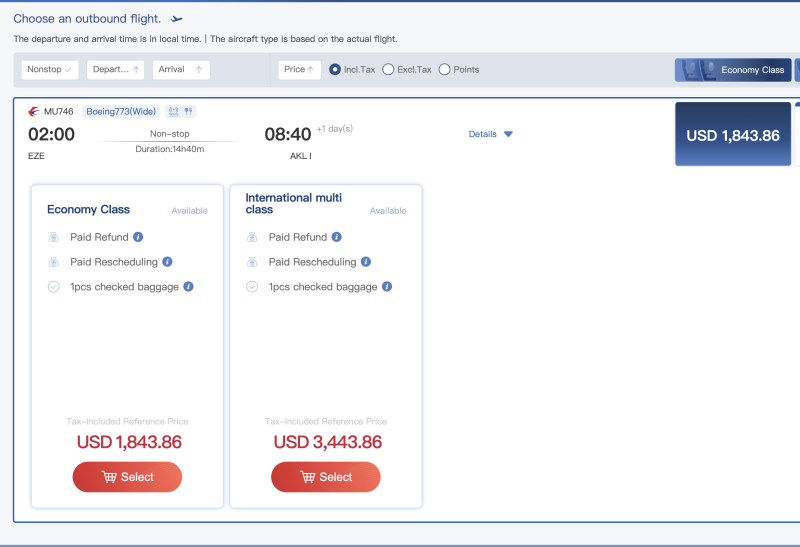
Task: Click International multi class Paid Rescheduling info icon
Action: [x=366, y=262]
